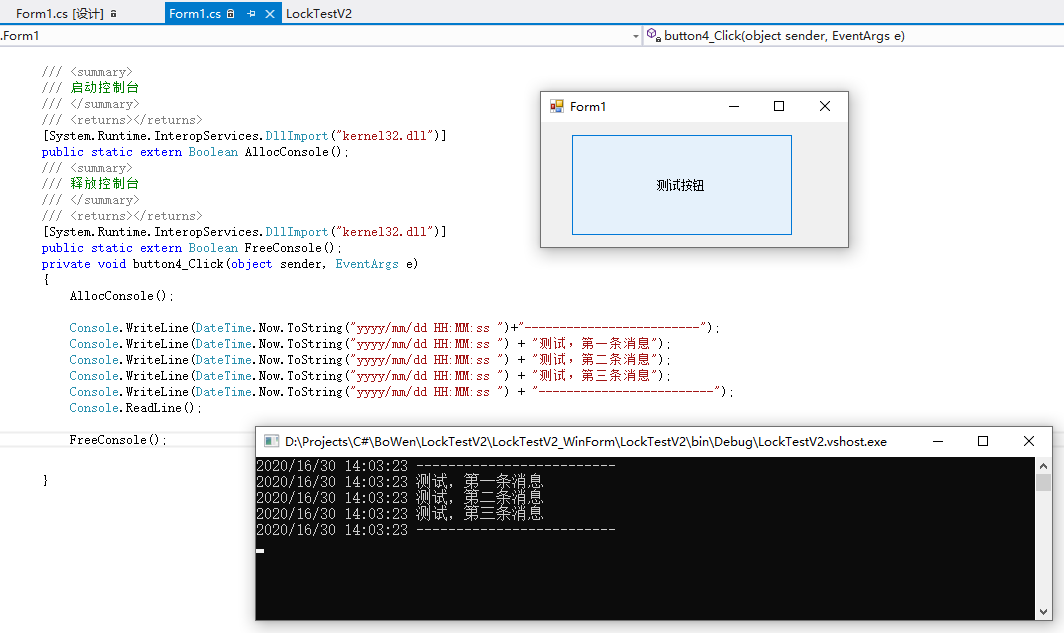
Task: Click the console scrollbar up arrow
Action: click(x=1044, y=465)
